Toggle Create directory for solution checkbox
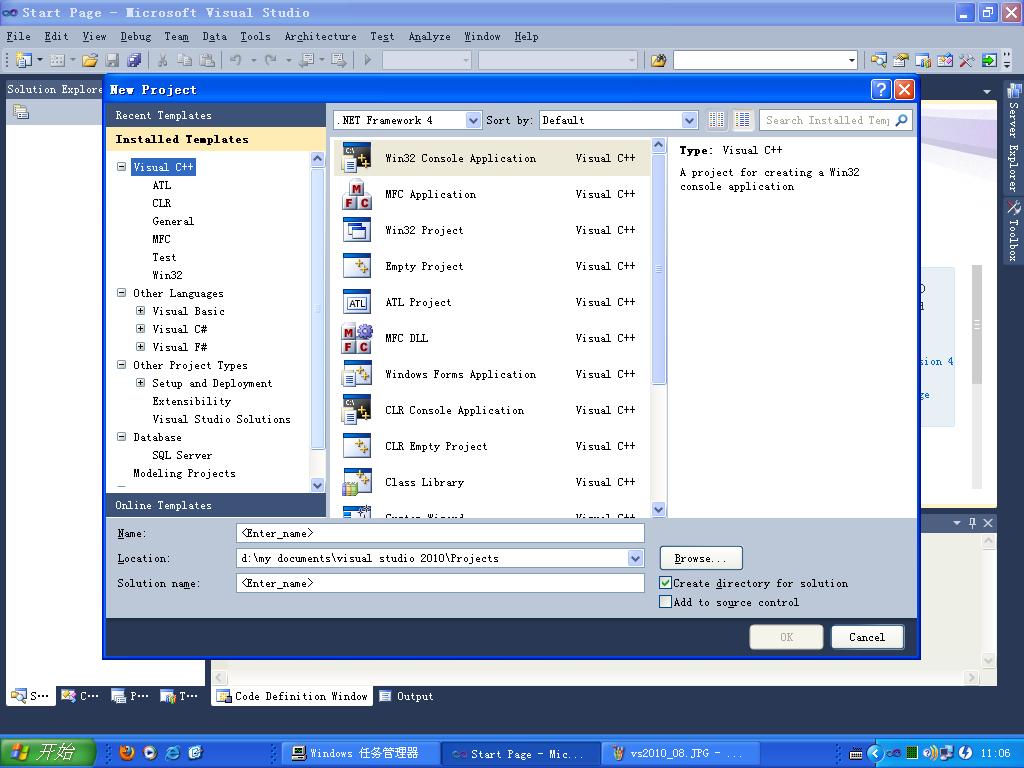The width and height of the screenshot is (1024, 768). point(665,583)
